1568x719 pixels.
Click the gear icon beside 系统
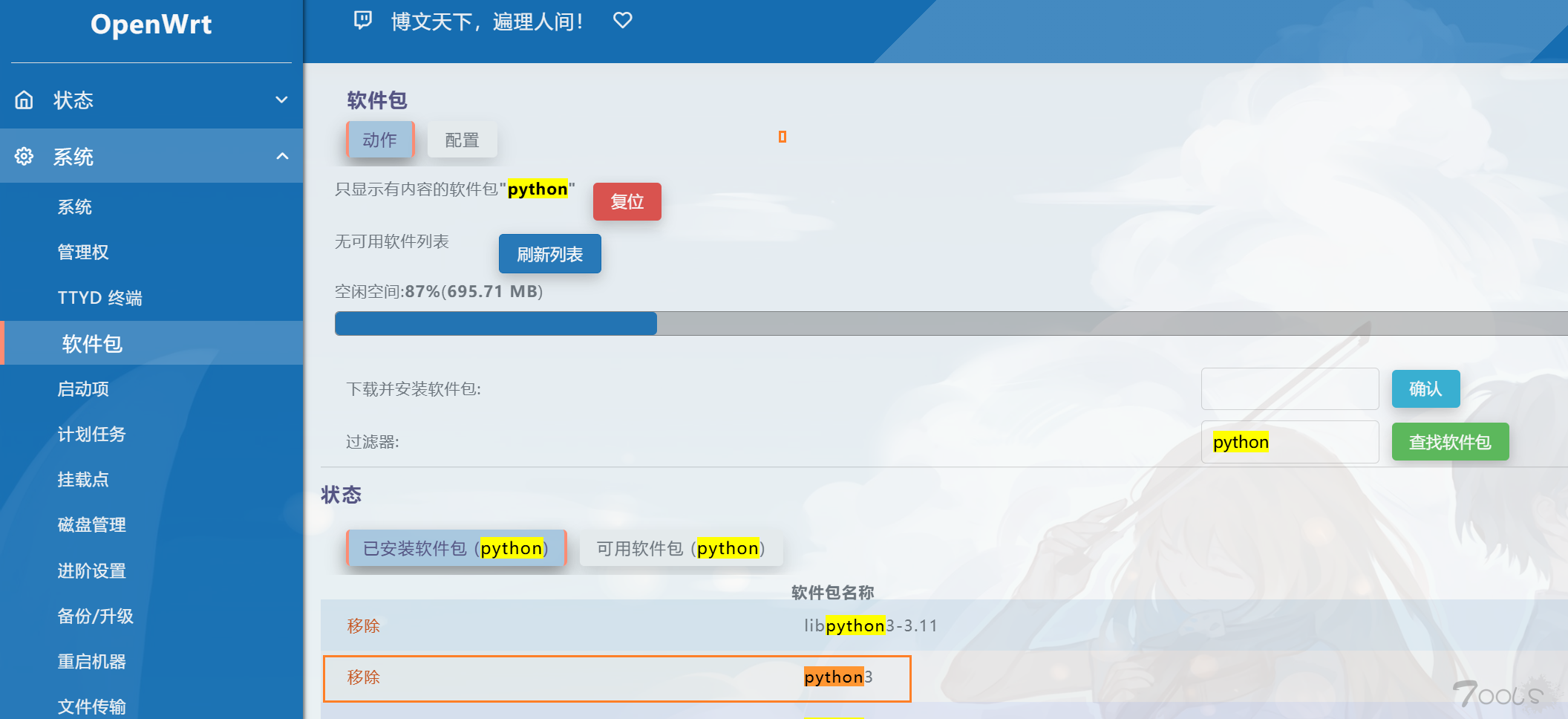click(x=23, y=156)
